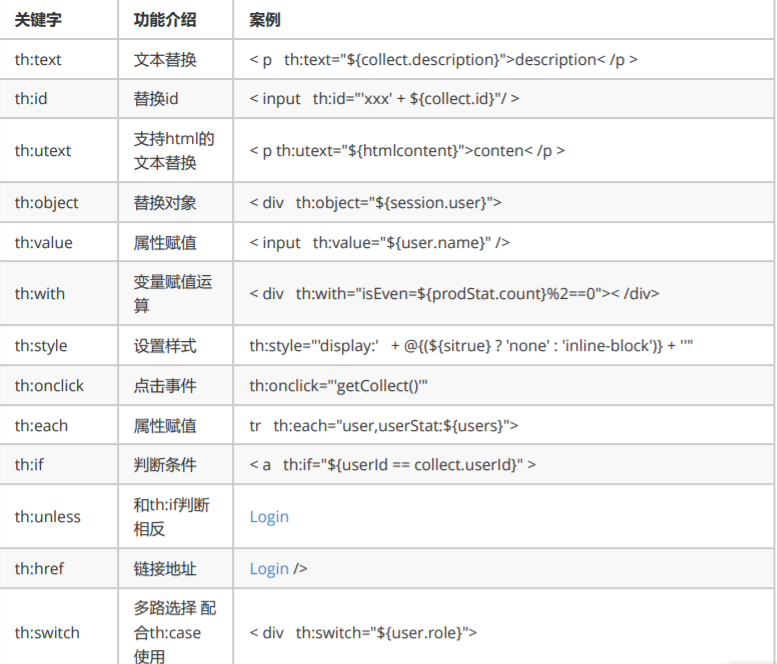Viewport: 777px width, 664px height.
Task: Select the 支持html的文本替换 description cell
Action: tap(174, 151)
